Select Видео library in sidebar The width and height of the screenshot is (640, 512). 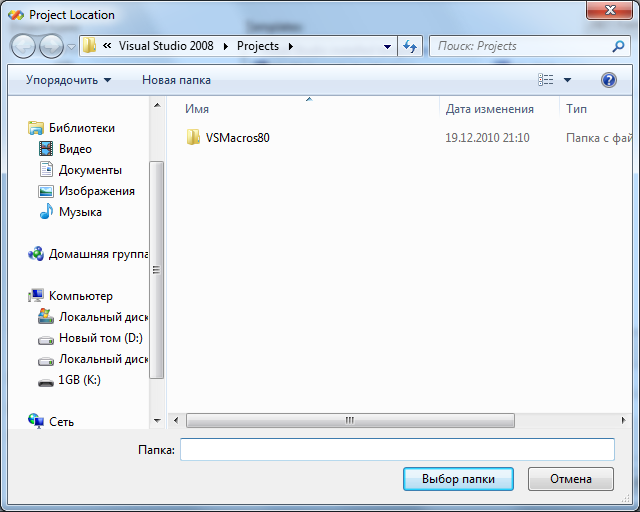(75, 149)
